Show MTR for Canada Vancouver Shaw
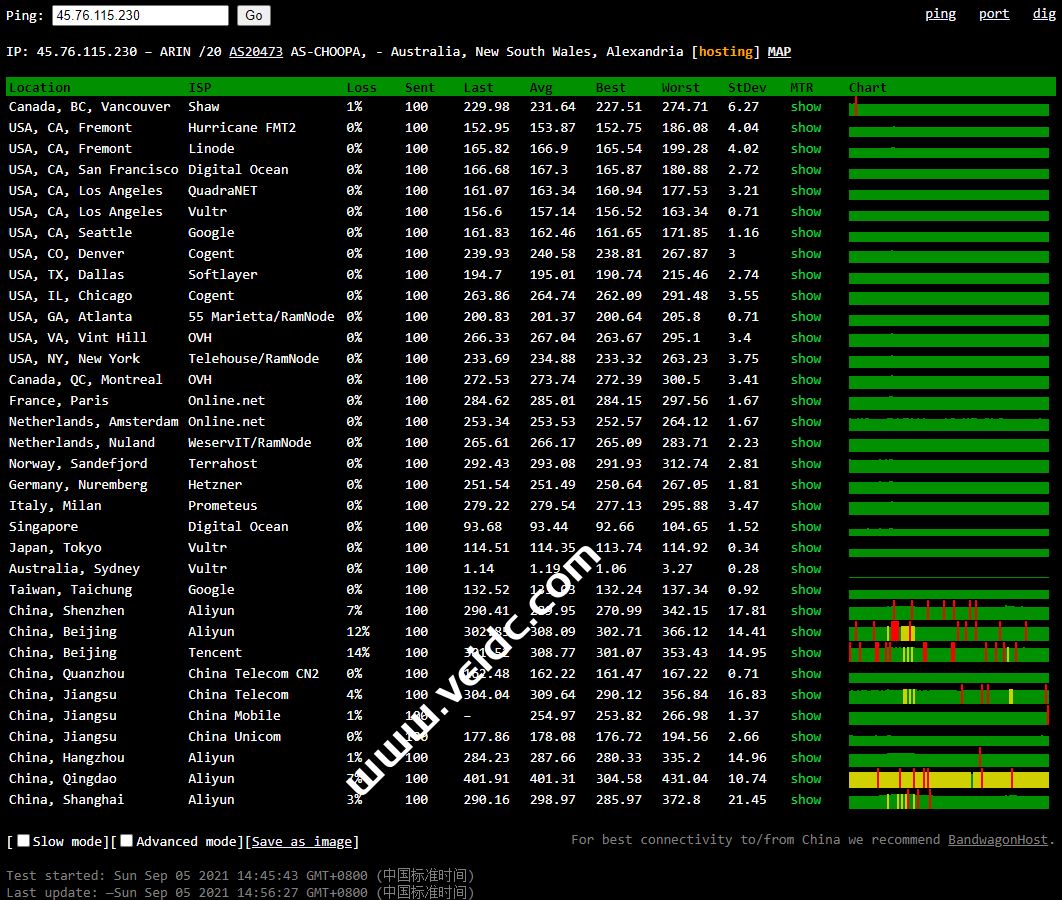This screenshot has width=1062, height=900. point(805,107)
